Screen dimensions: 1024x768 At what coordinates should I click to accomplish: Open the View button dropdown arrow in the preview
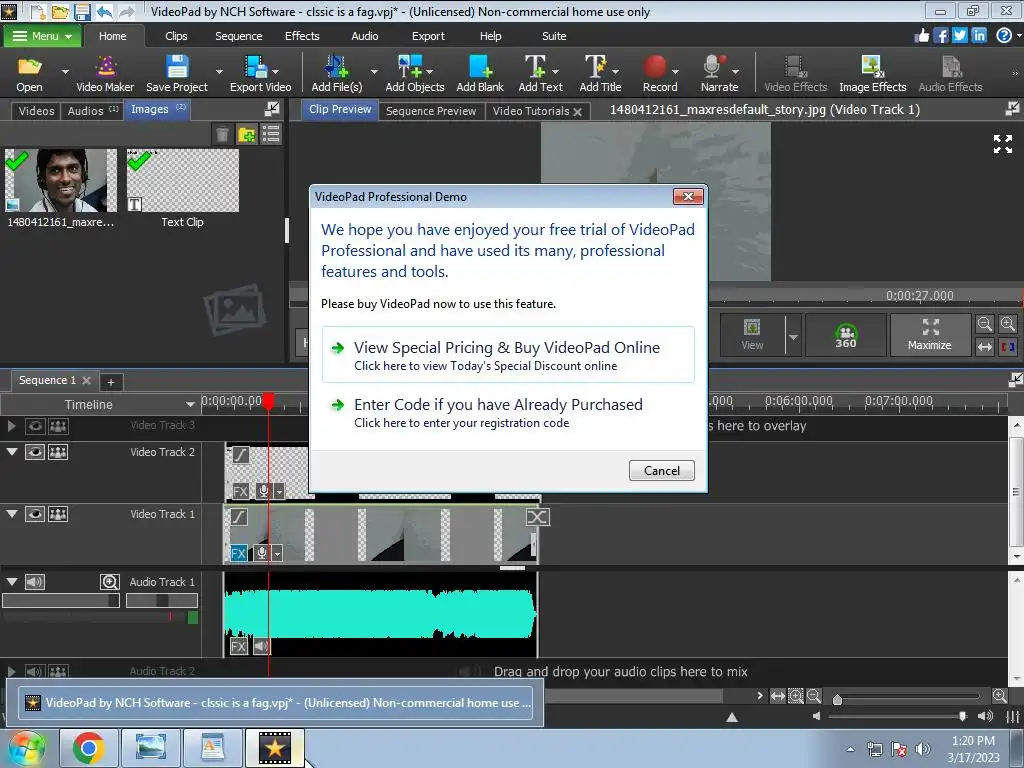click(x=793, y=336)
